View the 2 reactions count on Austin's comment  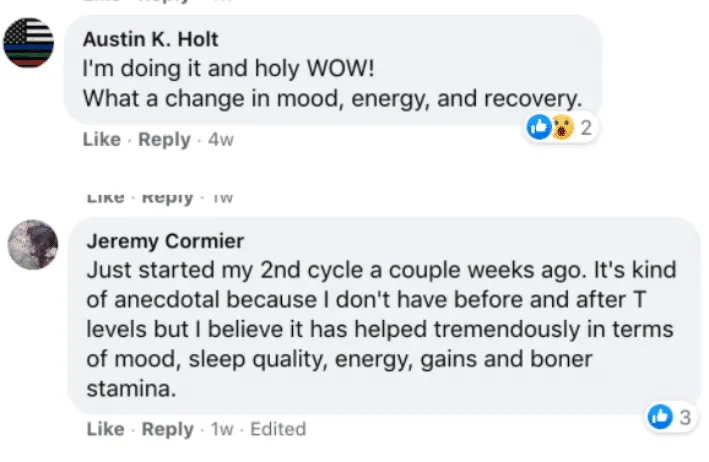tap(586, 128)
